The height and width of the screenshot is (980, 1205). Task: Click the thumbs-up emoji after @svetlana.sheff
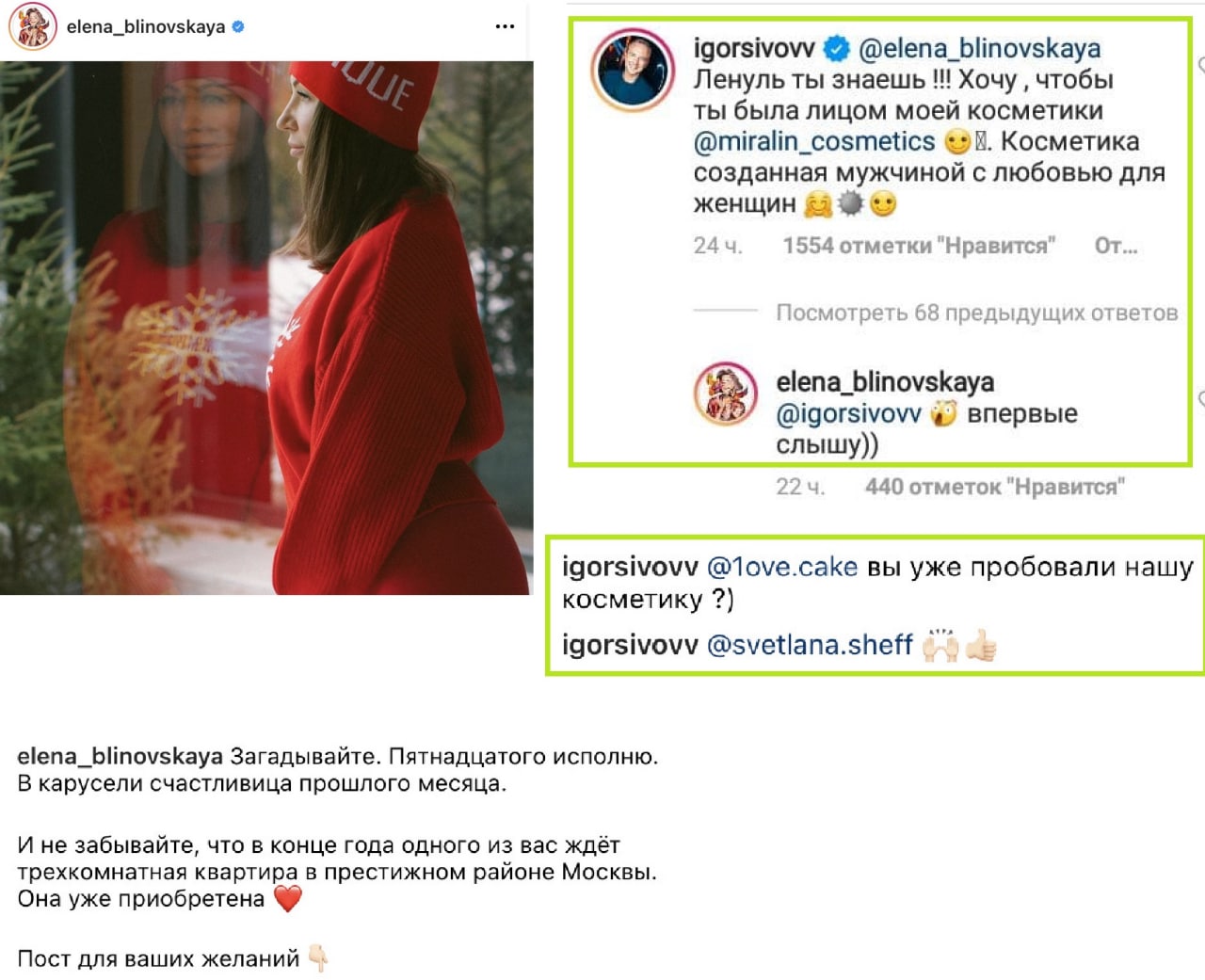coord(981,646)
